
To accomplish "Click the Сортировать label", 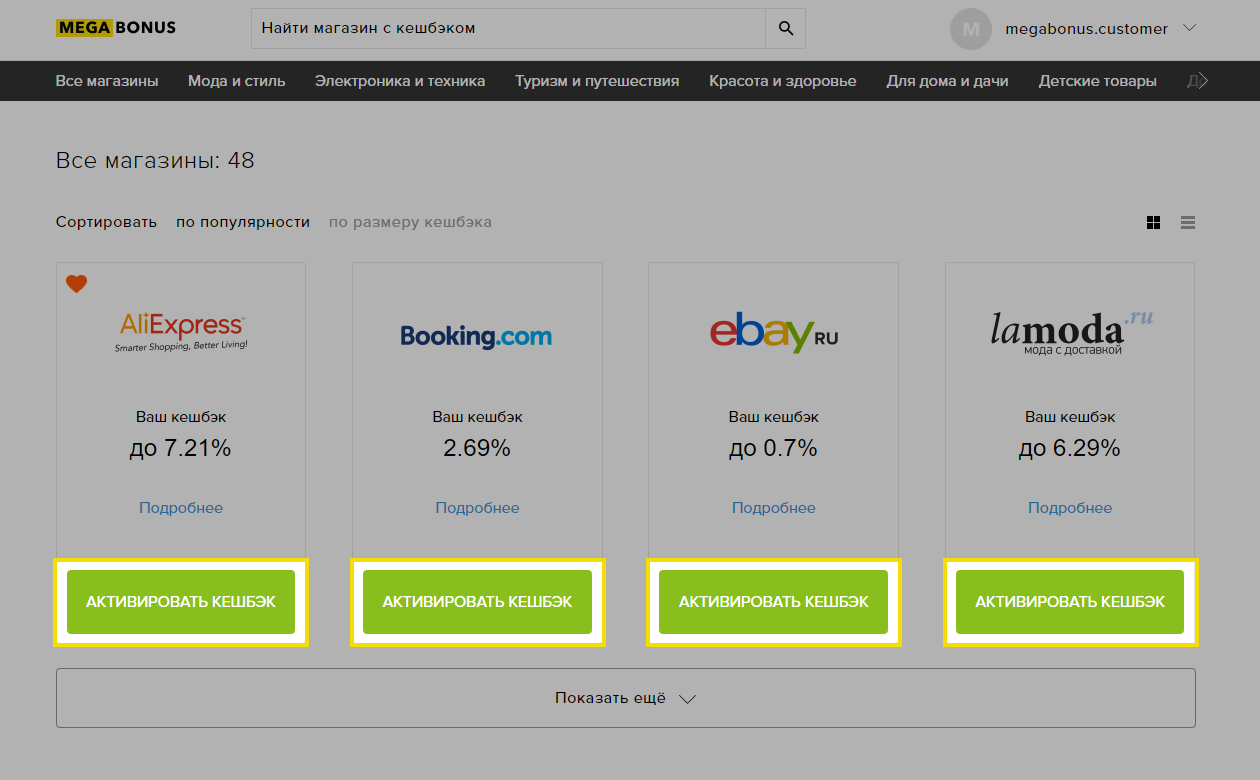I will tap(106, 222).
